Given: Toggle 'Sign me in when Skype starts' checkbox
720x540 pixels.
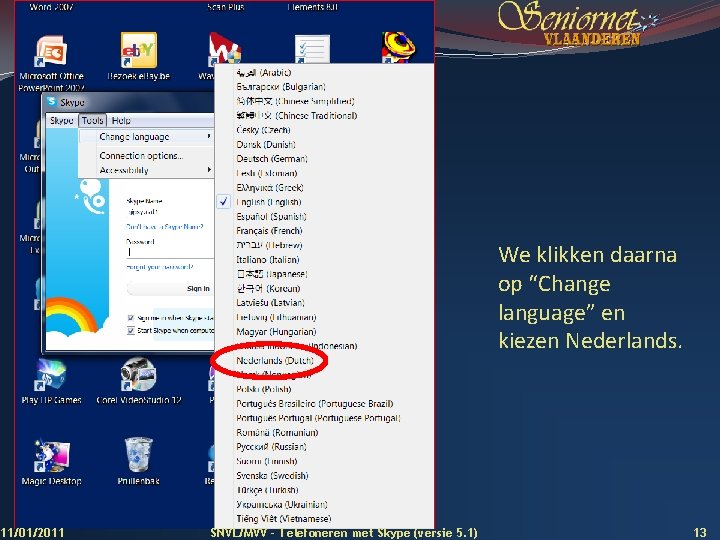Looking at the screenshot, I should [131, 318].
